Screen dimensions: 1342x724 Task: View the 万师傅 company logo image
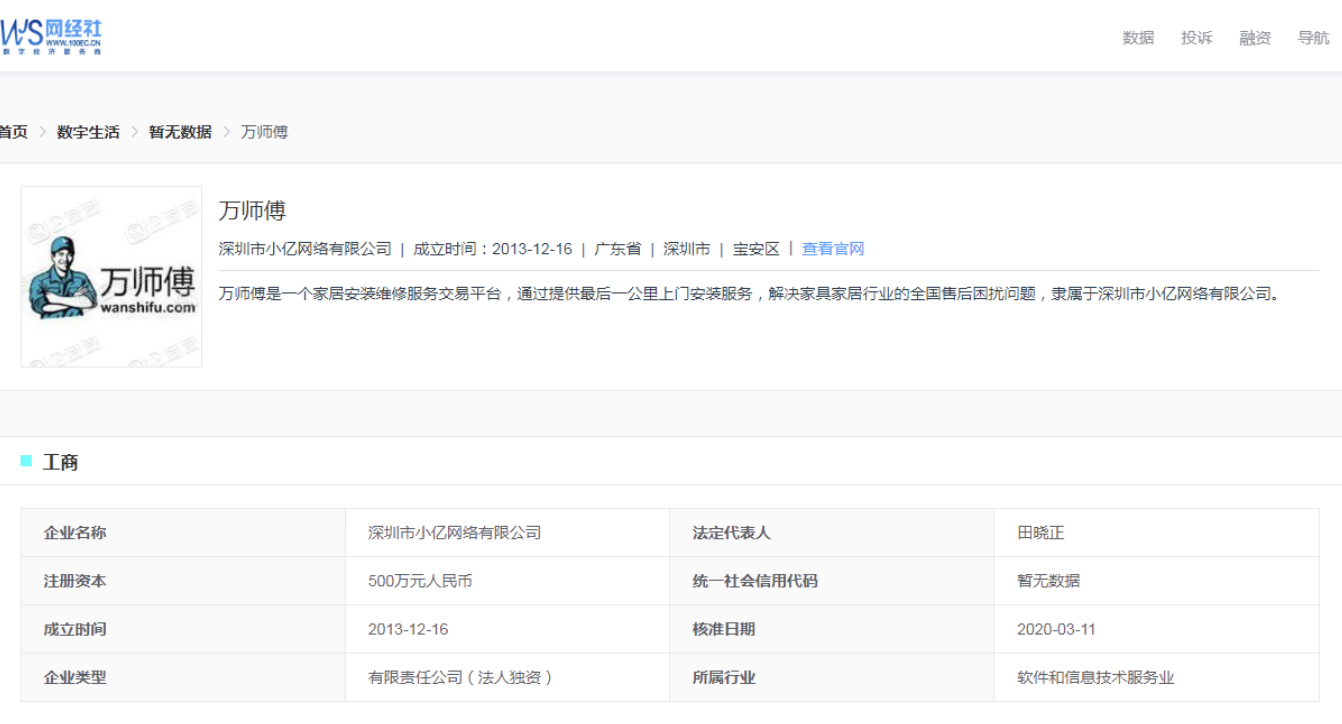pyautogui.click(x=111, y=276)
